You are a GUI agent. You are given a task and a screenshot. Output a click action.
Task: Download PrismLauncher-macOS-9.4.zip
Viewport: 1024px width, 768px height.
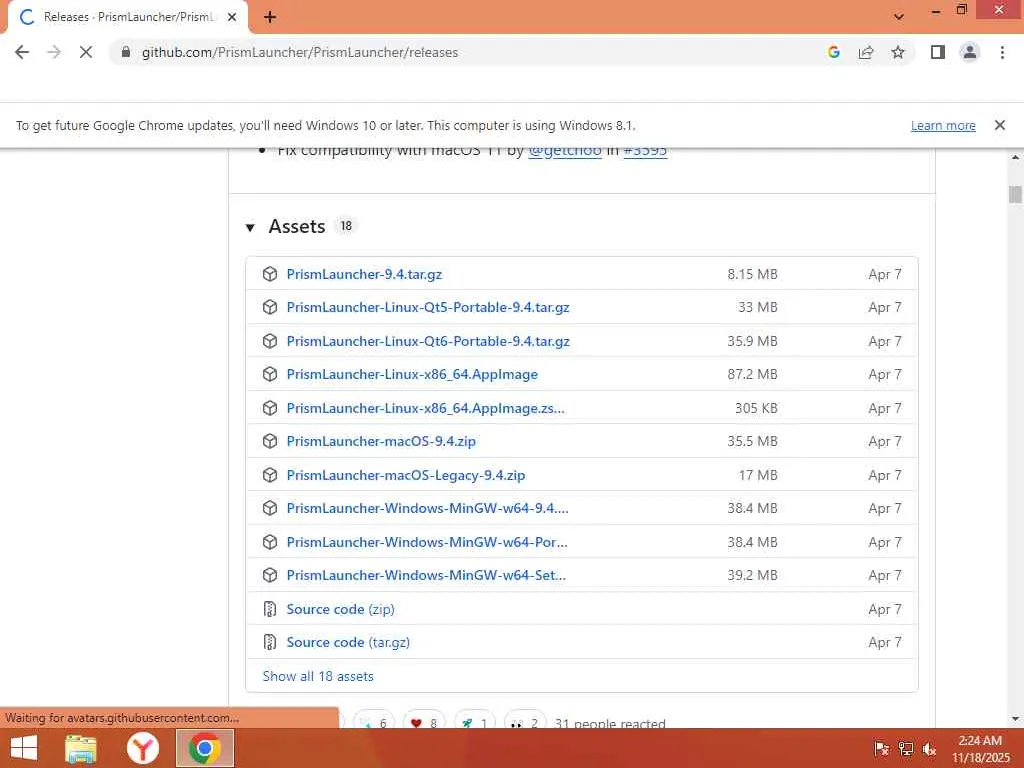point(381,441)
